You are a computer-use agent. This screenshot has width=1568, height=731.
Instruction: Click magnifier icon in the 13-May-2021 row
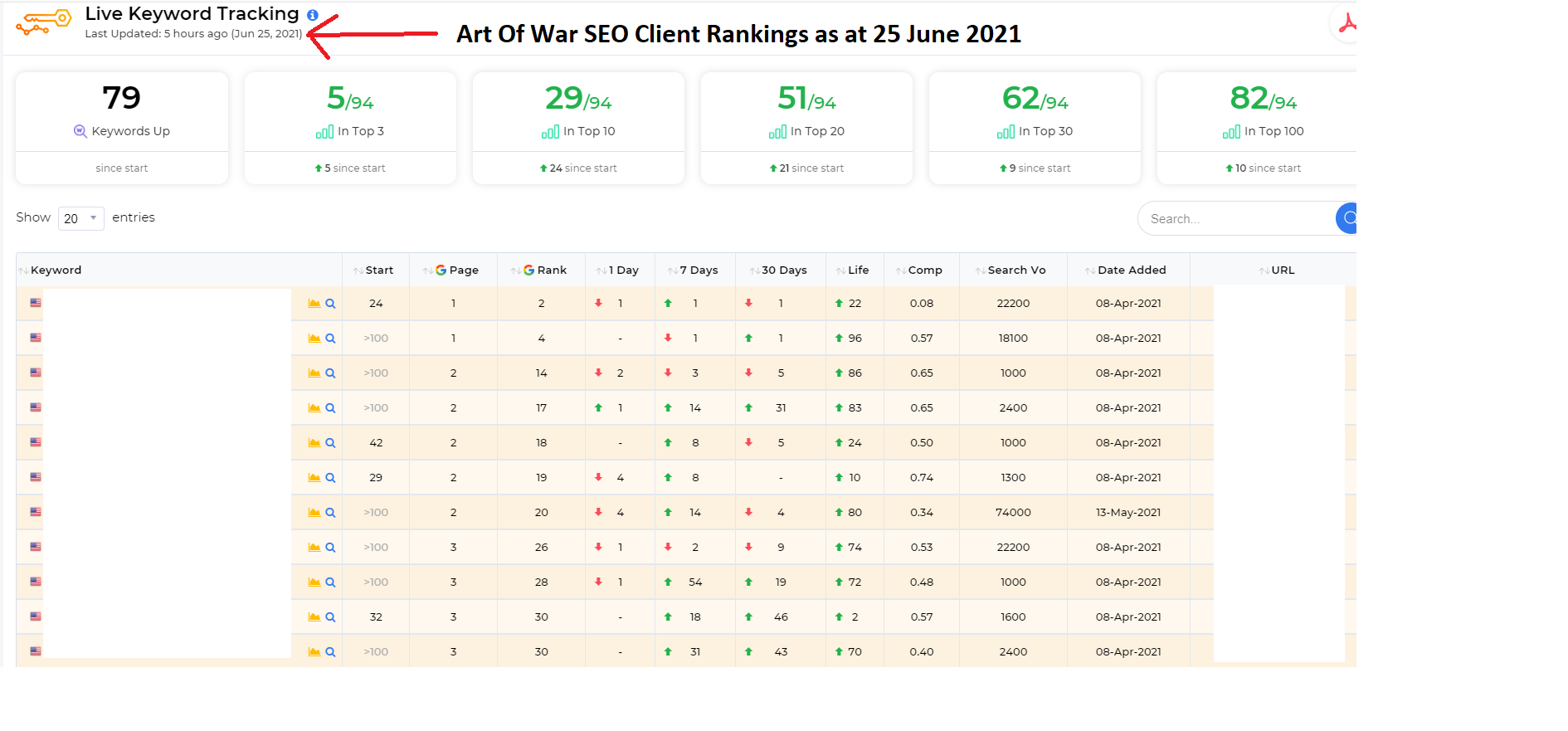[330, 513]
